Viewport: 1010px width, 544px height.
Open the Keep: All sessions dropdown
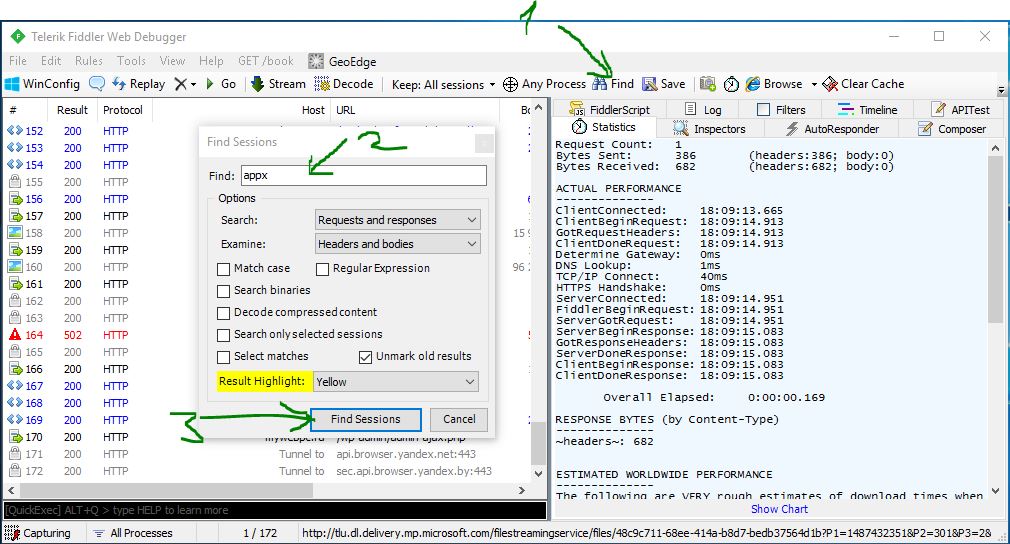[x=444, y=84]
